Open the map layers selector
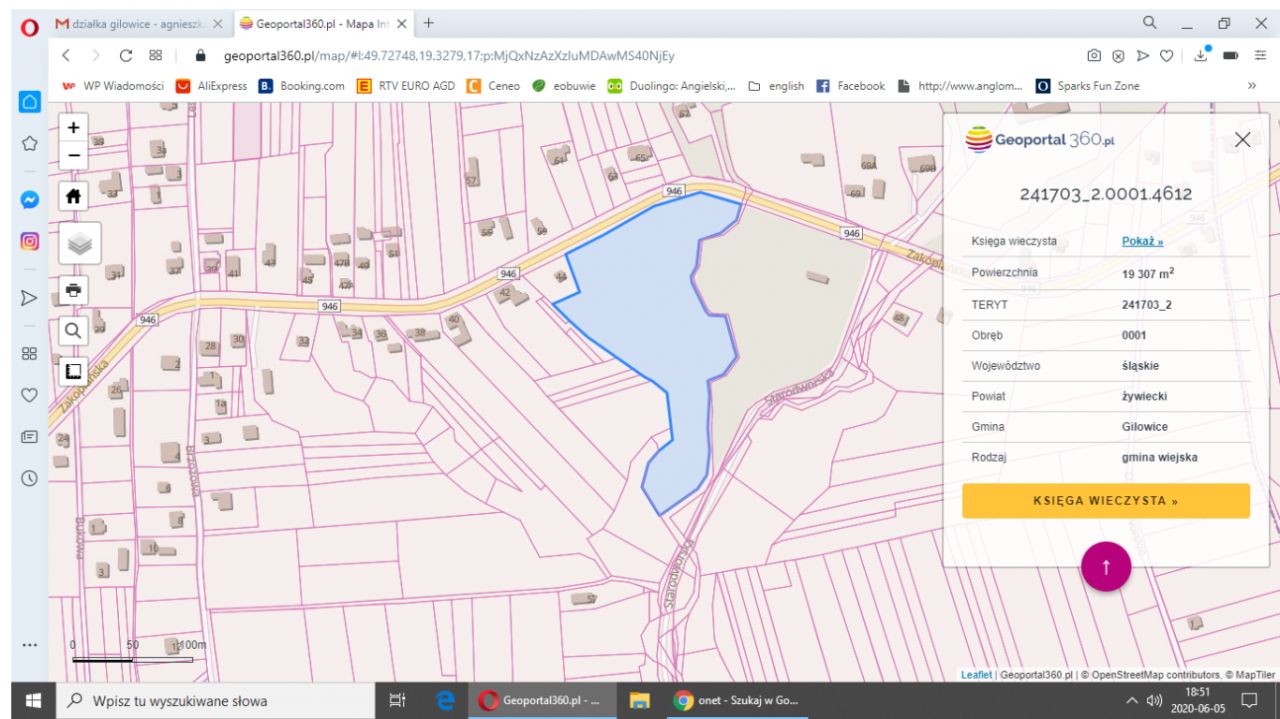This screenshot has width=1280, height=719. [x=80, y=243]
